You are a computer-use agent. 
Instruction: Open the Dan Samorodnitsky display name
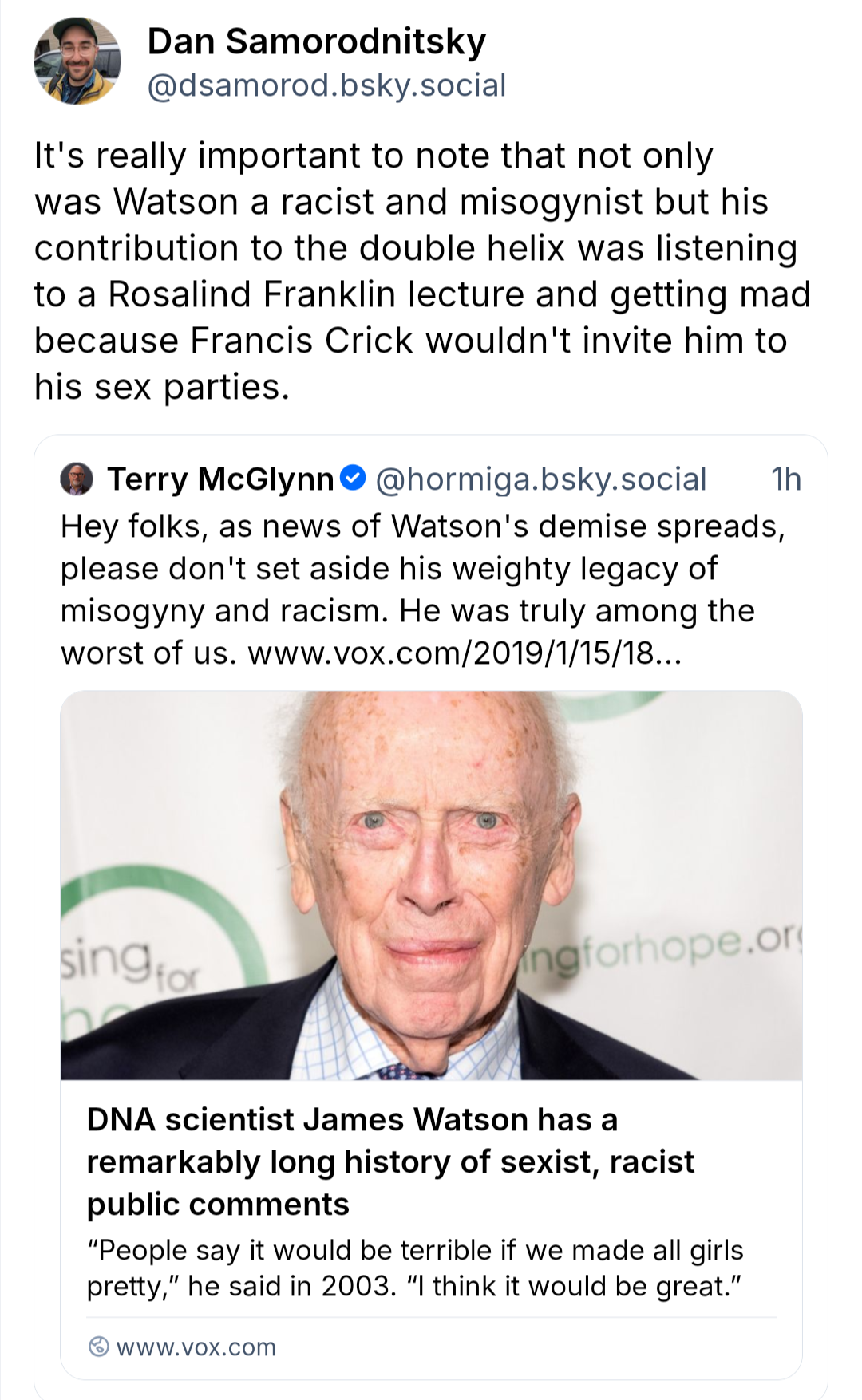[x=316, y=41]
